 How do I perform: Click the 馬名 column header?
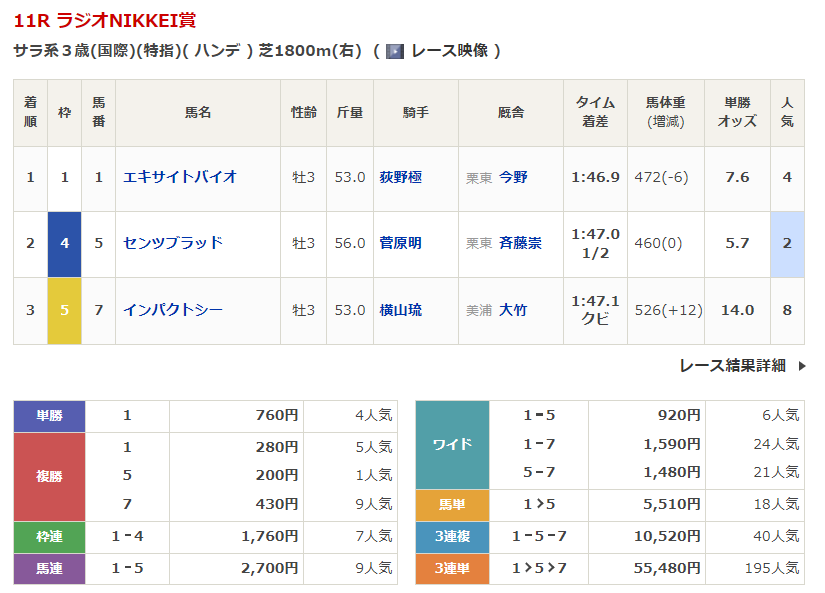tap(198, 113)
